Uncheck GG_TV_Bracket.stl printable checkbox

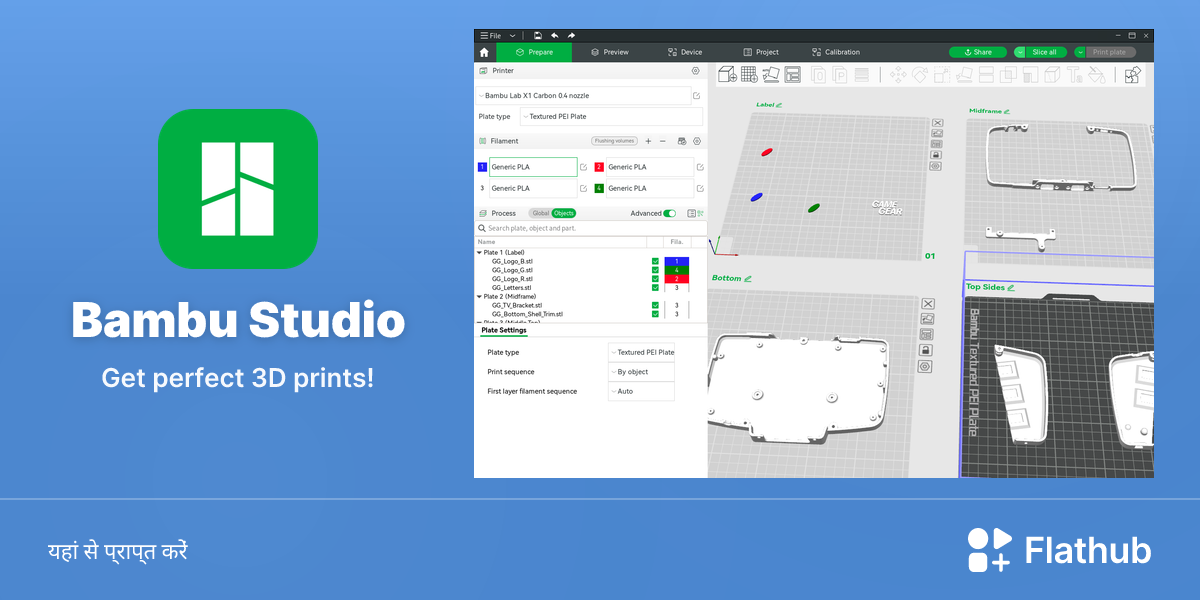tap(655, 305)
